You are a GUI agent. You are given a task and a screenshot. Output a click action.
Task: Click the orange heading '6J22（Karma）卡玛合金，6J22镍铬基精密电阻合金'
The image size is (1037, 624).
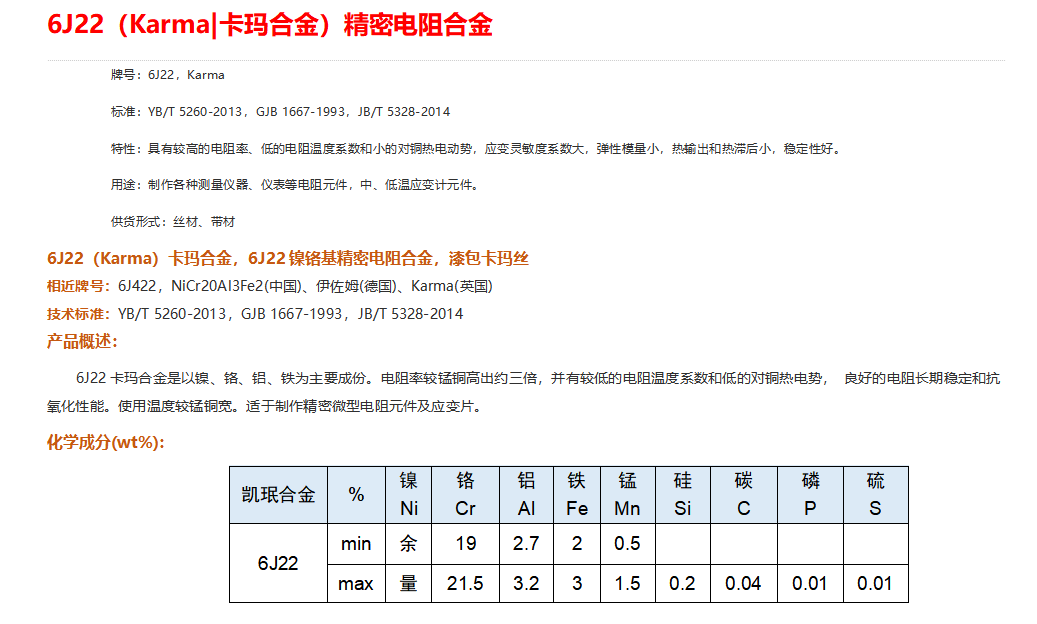coord(288,258)
